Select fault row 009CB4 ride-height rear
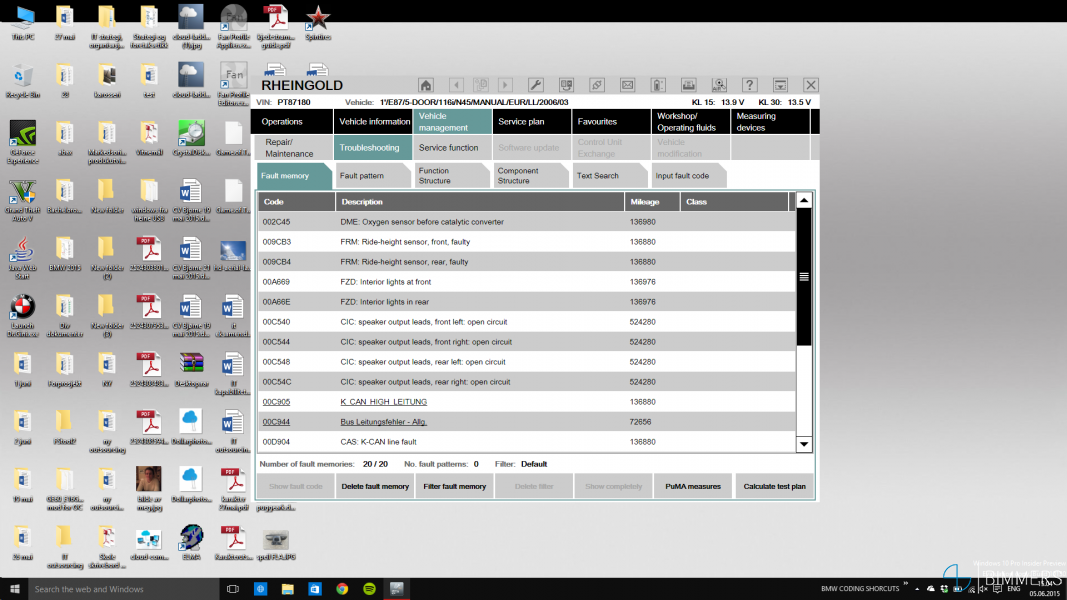1067x600 pixels. 527,262
